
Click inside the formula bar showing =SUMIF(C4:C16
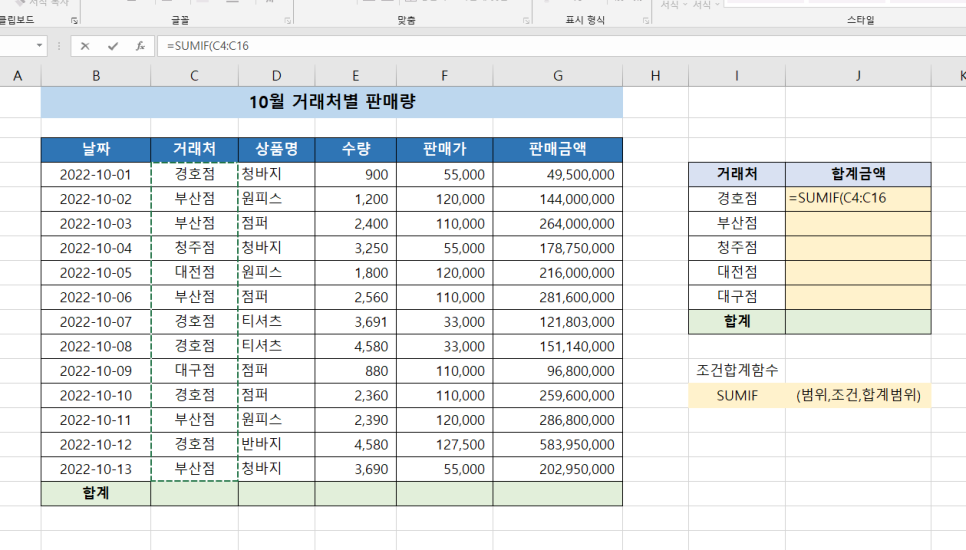pyautogui.click(x=561, y=46)
